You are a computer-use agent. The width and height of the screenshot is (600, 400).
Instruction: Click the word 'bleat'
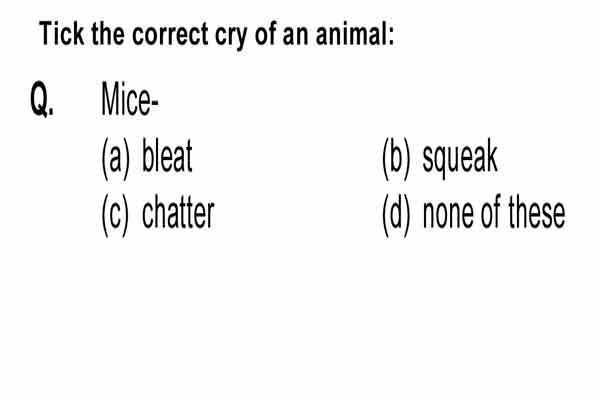pyautogui.click(x=167, y=156)
